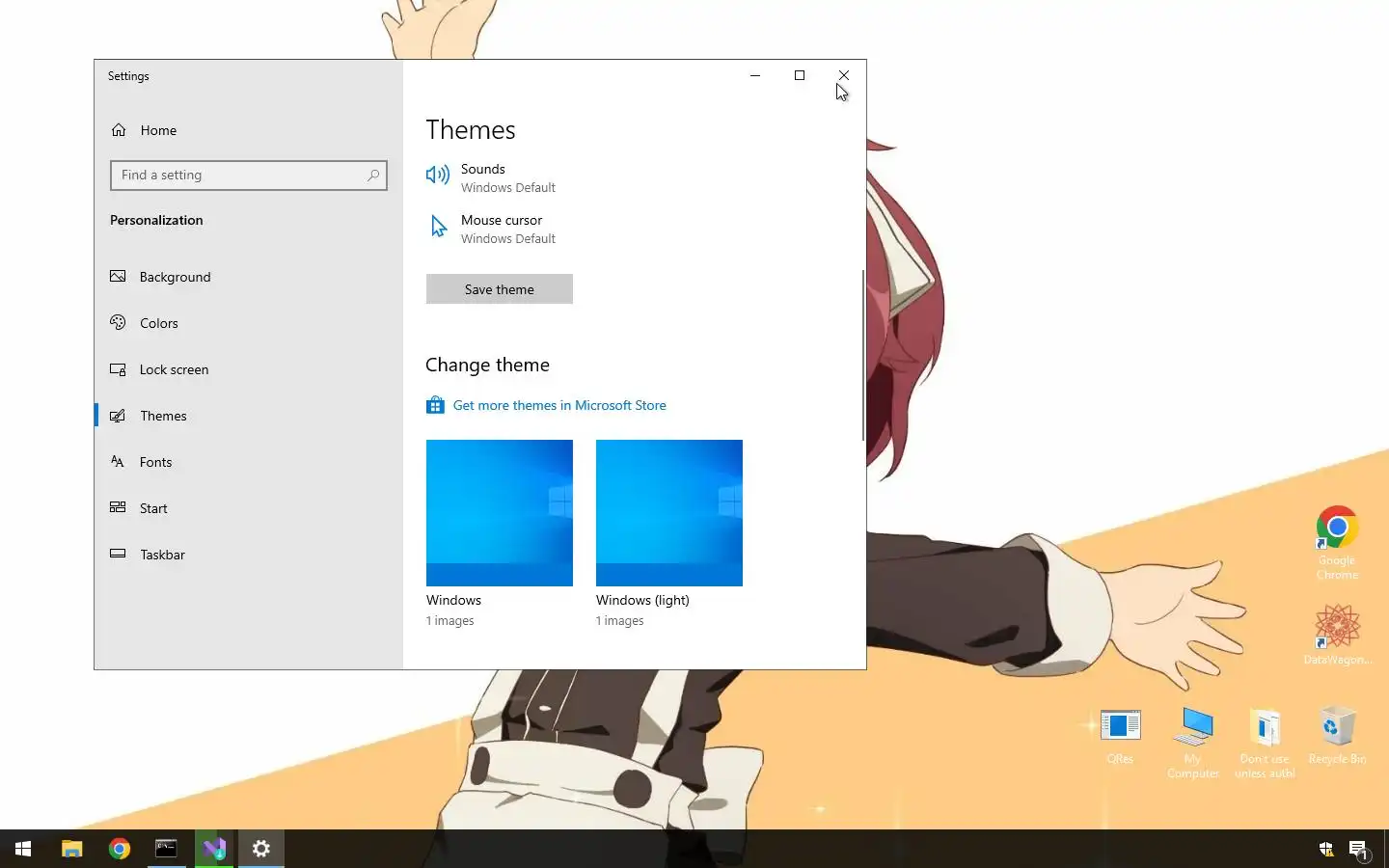Click the Save theme button

500,289
